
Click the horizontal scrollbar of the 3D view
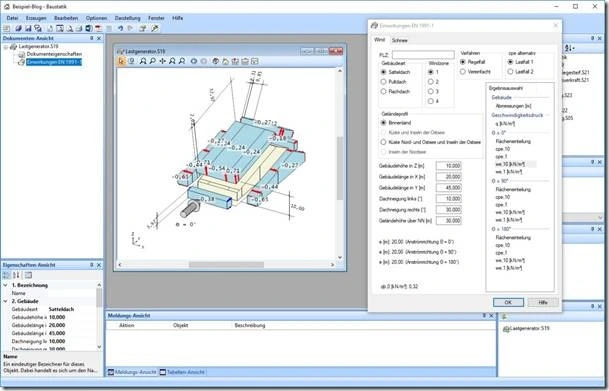tap(226, 264)
